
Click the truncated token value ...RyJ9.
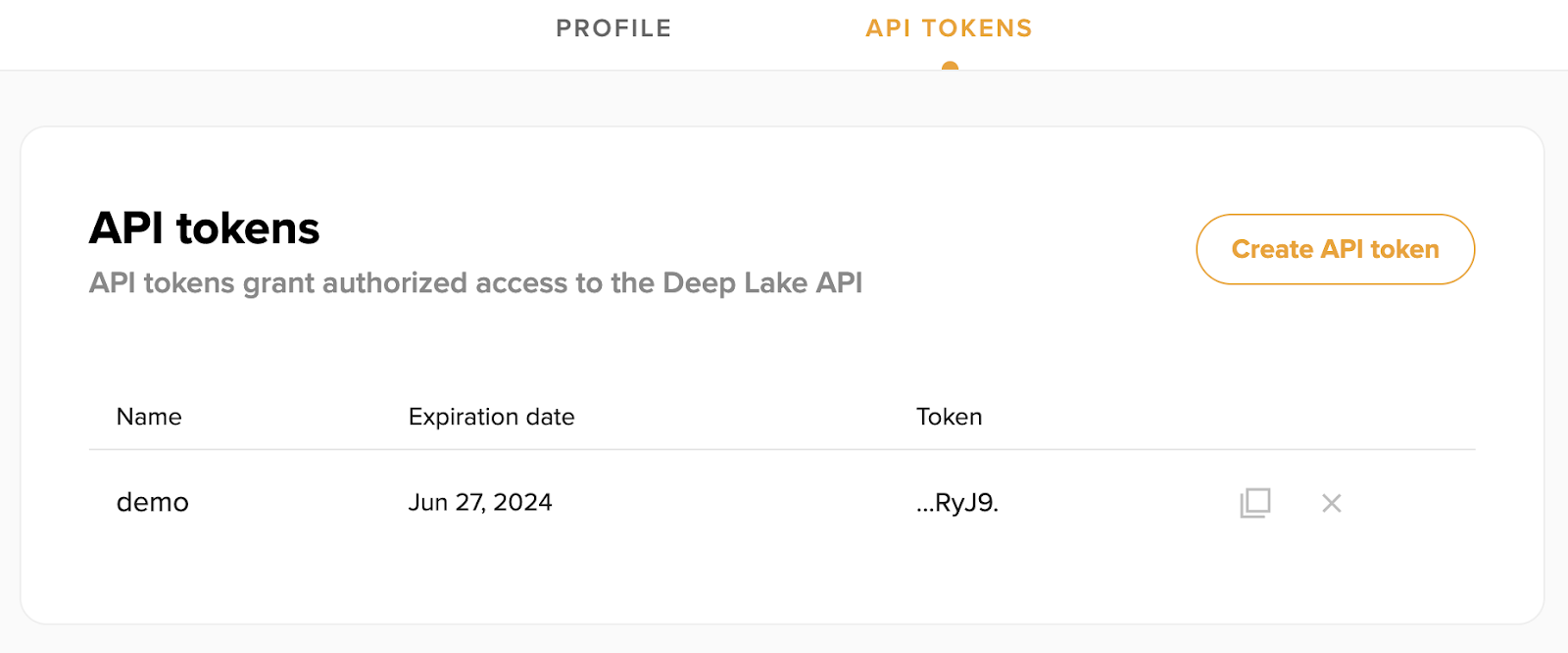[956, 503]
